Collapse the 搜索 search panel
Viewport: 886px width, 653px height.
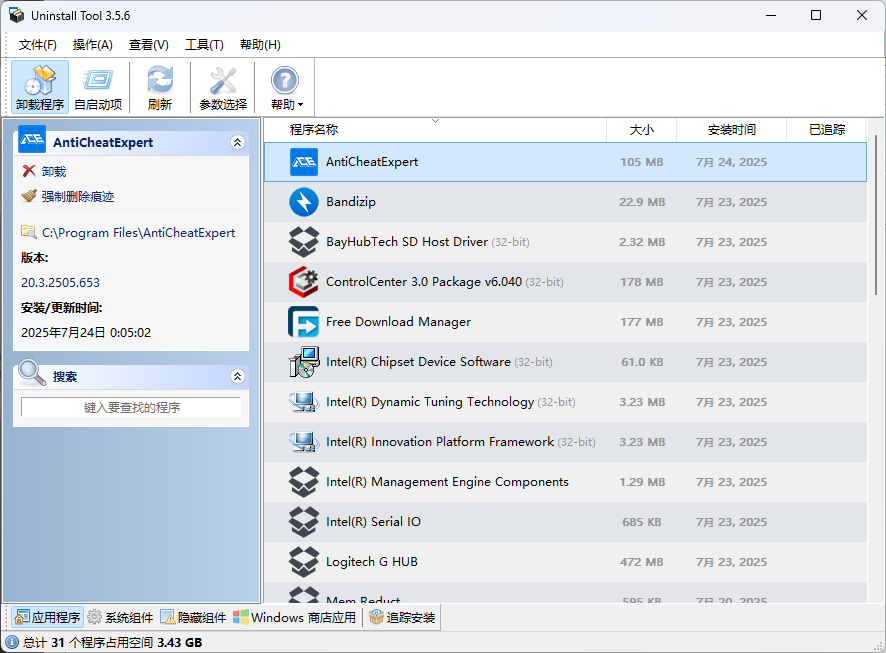pos(238,376)
